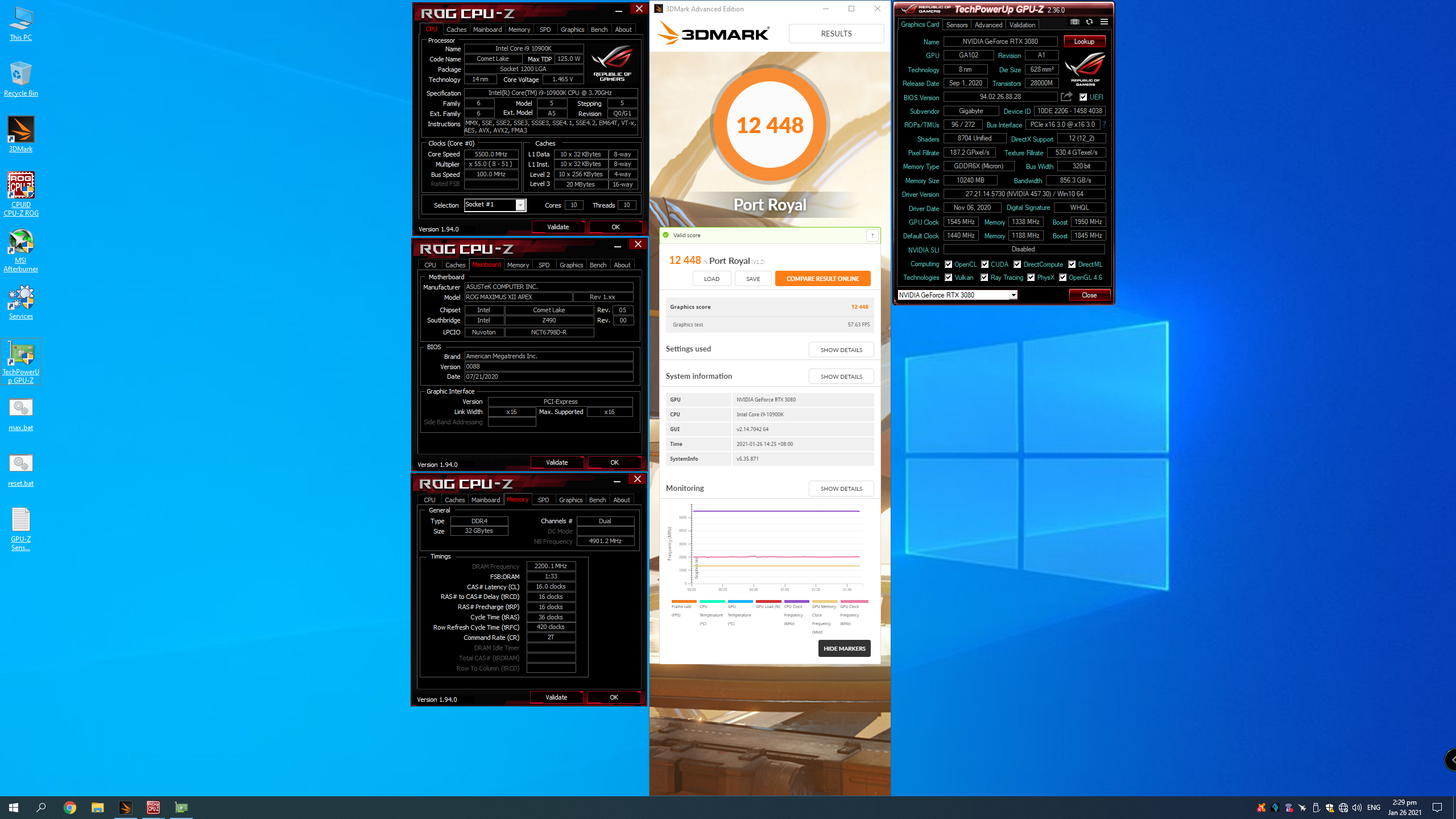Click Validate in the top CPU-Z window
The width and height of the screenshot is (1456, 819).
click(x=558, y=227)
